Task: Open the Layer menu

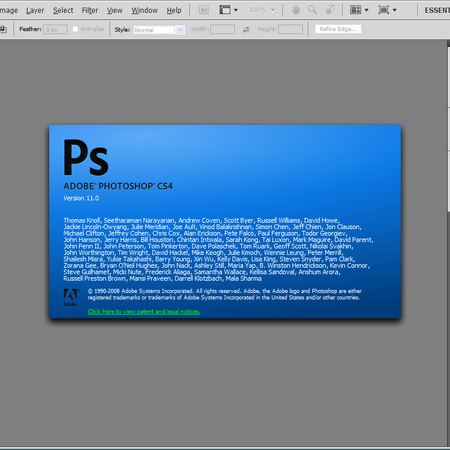Action: click(x=35, y=10)
